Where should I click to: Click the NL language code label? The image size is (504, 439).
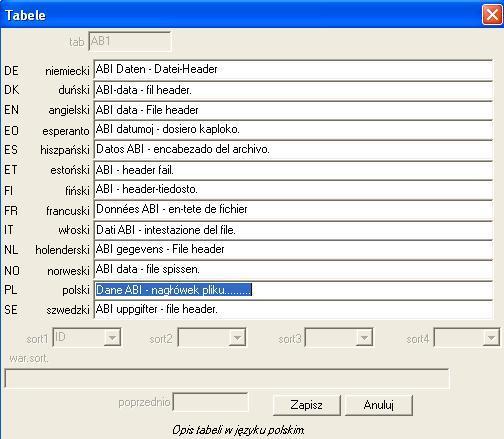11,250
